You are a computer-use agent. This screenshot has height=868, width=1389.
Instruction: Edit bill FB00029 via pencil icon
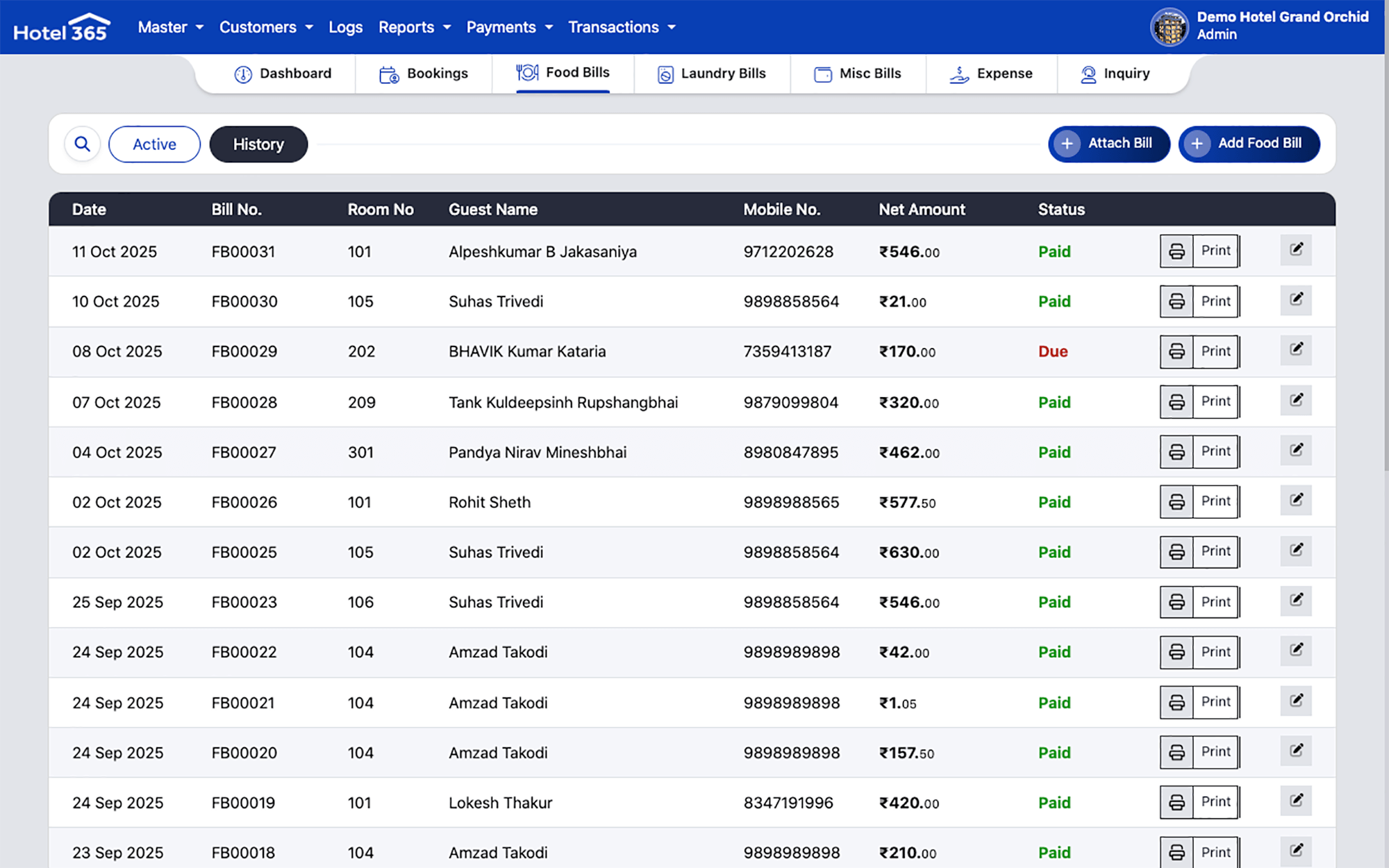click(x=1296, y=349)
